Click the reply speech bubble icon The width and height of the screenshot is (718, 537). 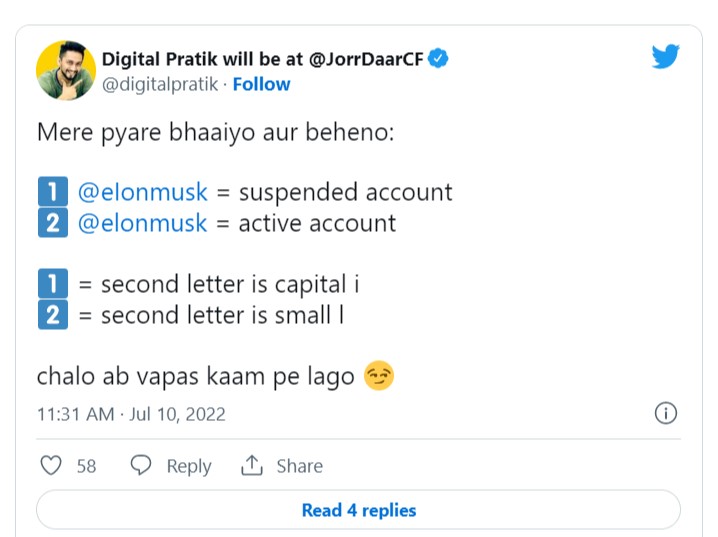point(141,465)
